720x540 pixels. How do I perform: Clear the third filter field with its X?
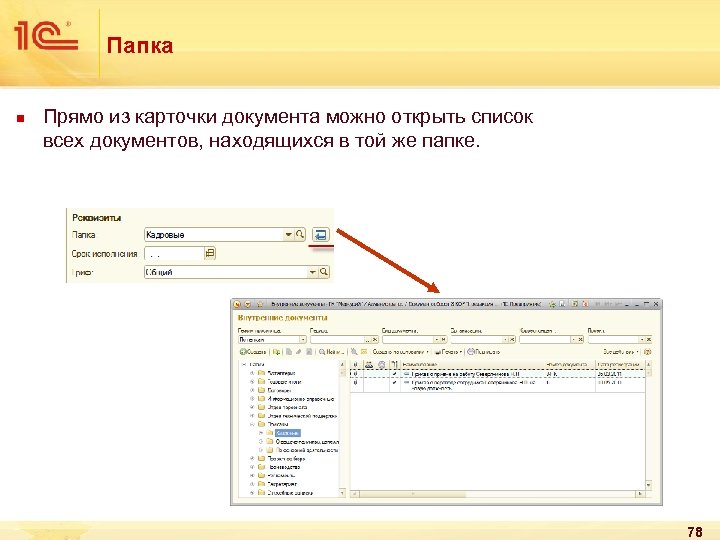pos(444,340)
